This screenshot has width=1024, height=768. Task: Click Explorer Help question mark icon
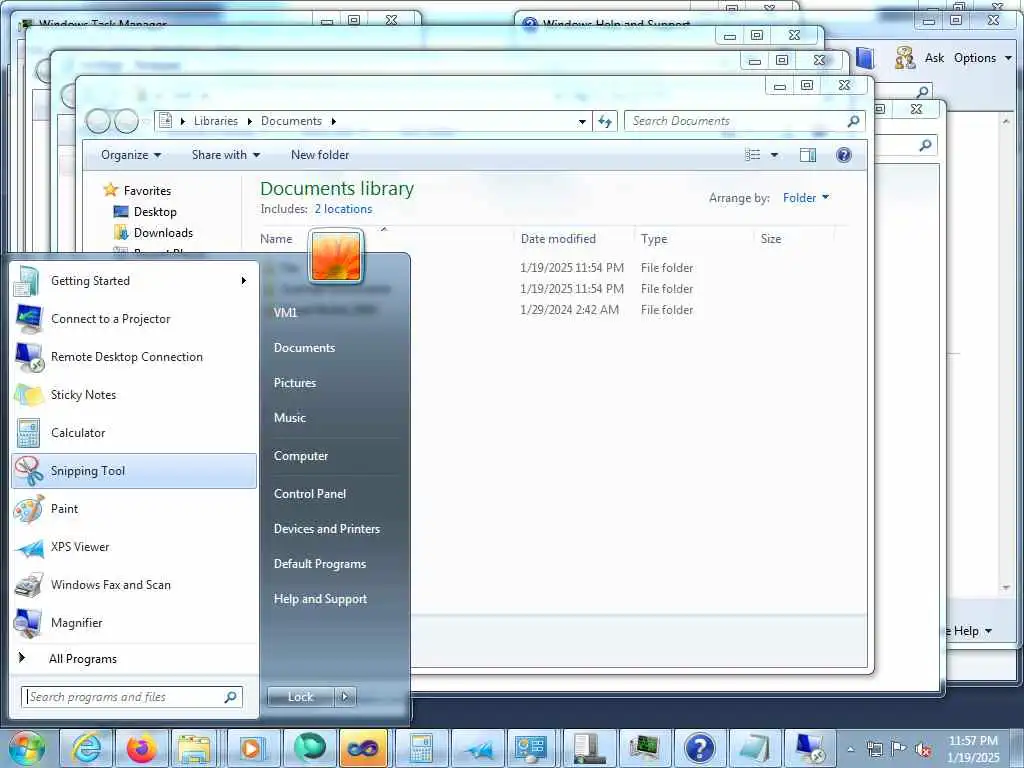pyautogui.click(x=844, y=155)
